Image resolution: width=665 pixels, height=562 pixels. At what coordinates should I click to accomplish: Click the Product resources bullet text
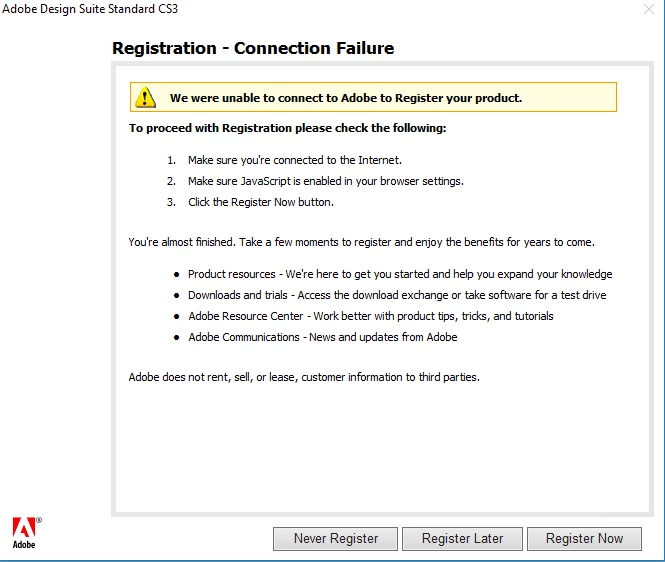[x=400, y=274]
